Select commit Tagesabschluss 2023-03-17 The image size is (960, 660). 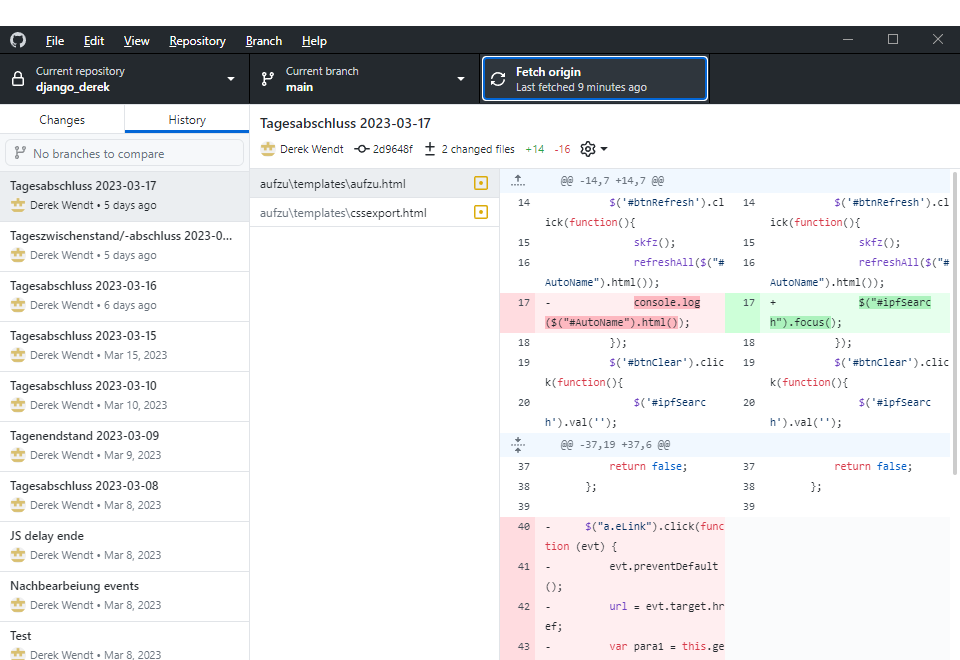[124, 196]
